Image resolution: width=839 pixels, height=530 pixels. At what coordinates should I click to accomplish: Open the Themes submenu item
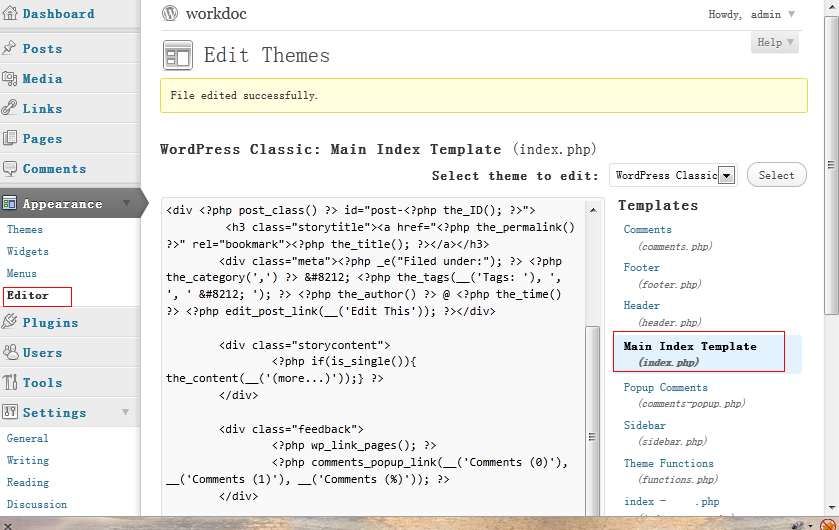point(25,229)
